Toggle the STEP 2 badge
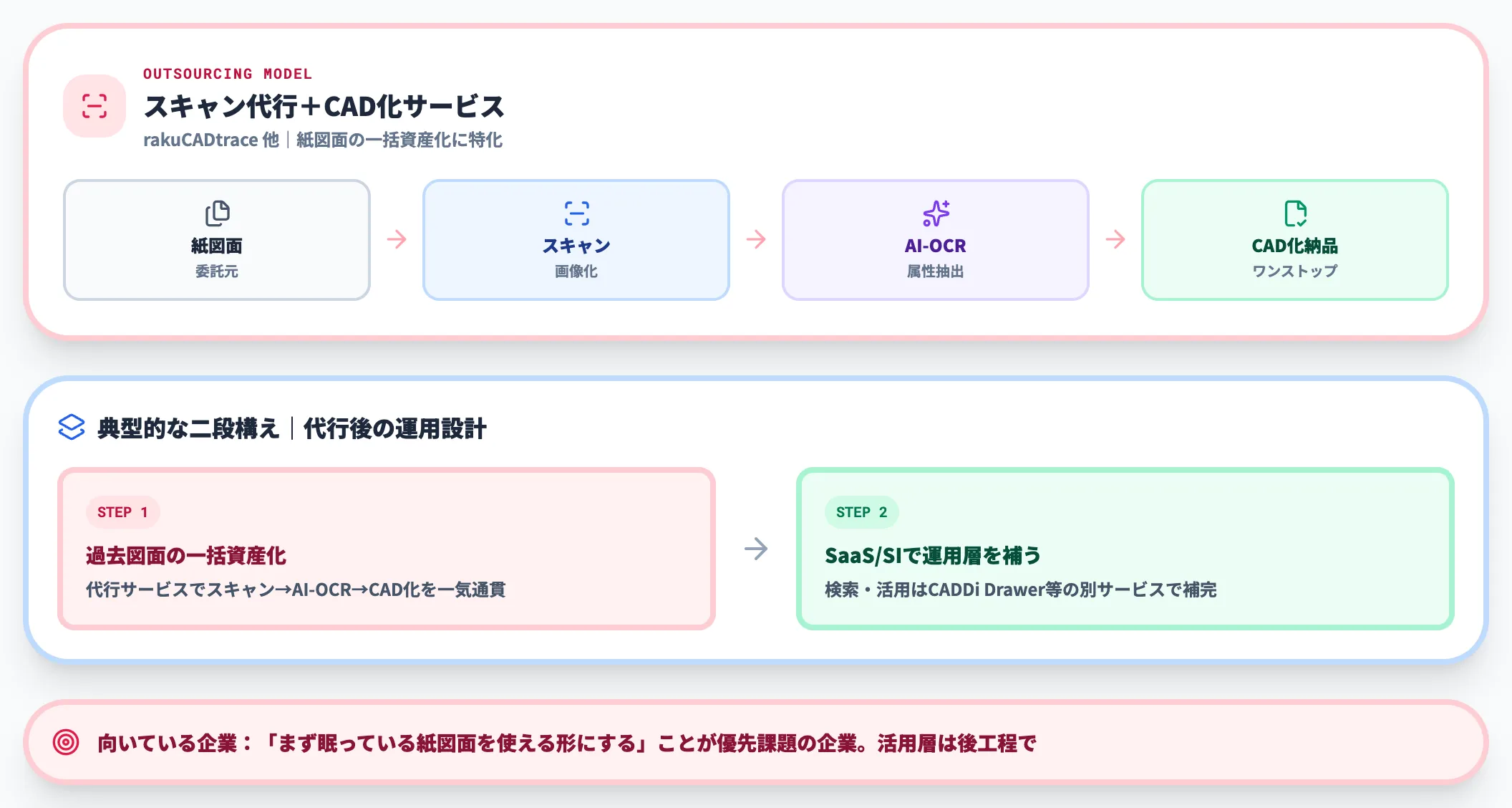 pos(862,511)
